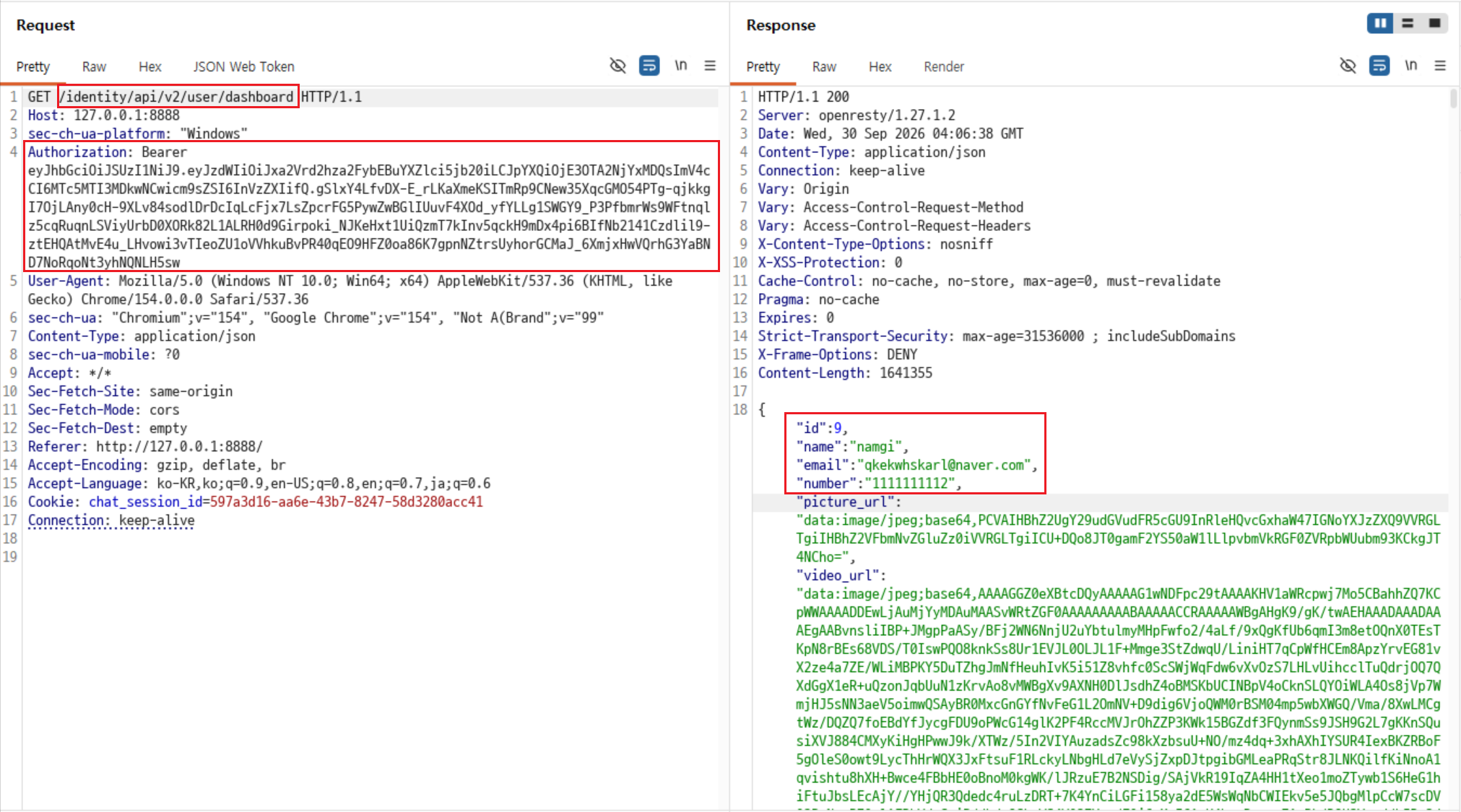
Task: Open the Hex tab in the Response panel
Action: coord(880,66)
